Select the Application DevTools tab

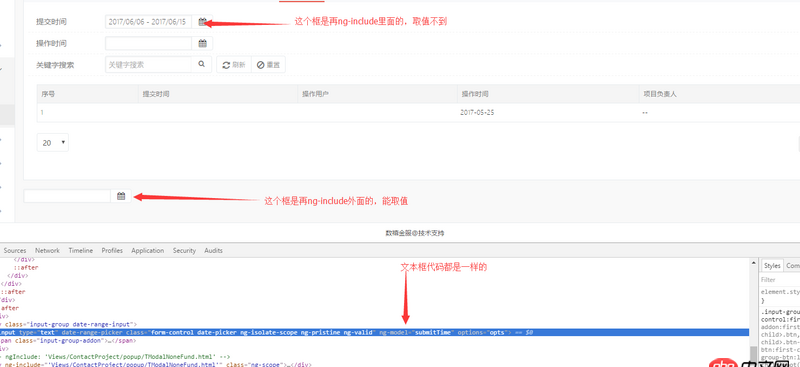[x=147, y=251]
